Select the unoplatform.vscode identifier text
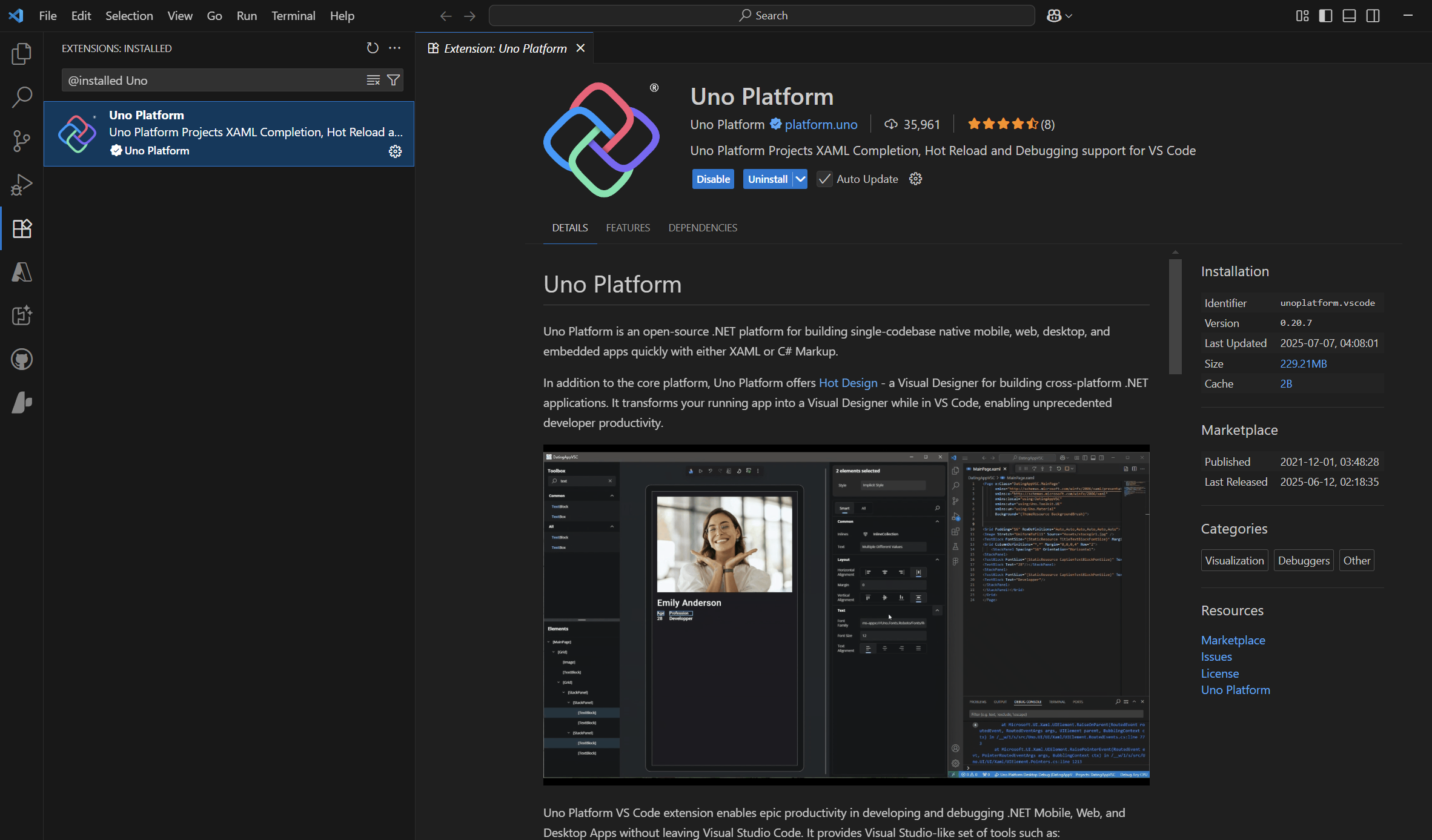This screenshot has height=840, width=1432. (x=1327, y=303)
